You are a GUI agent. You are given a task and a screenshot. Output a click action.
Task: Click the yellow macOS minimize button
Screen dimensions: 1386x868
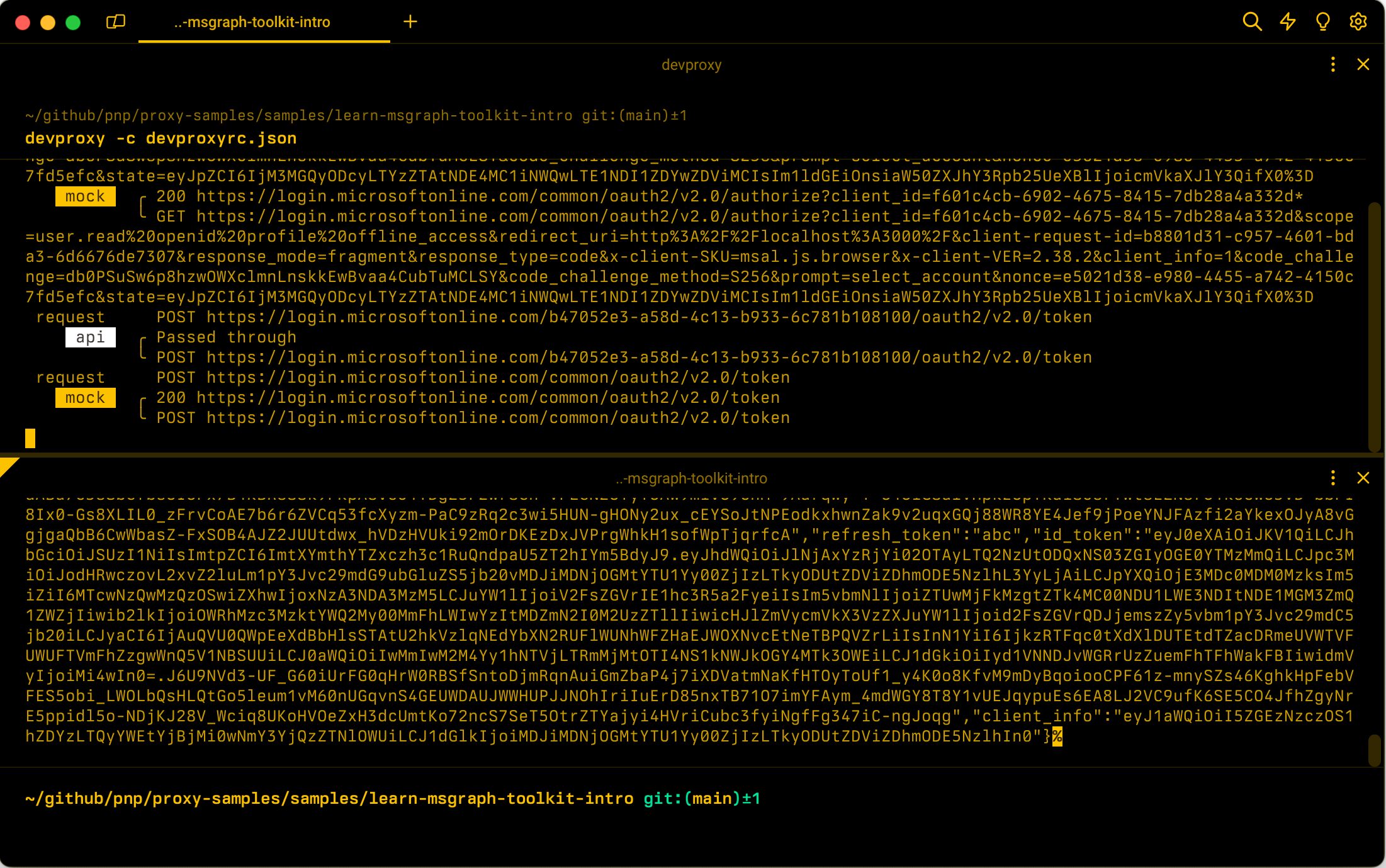tap(48, 23)
